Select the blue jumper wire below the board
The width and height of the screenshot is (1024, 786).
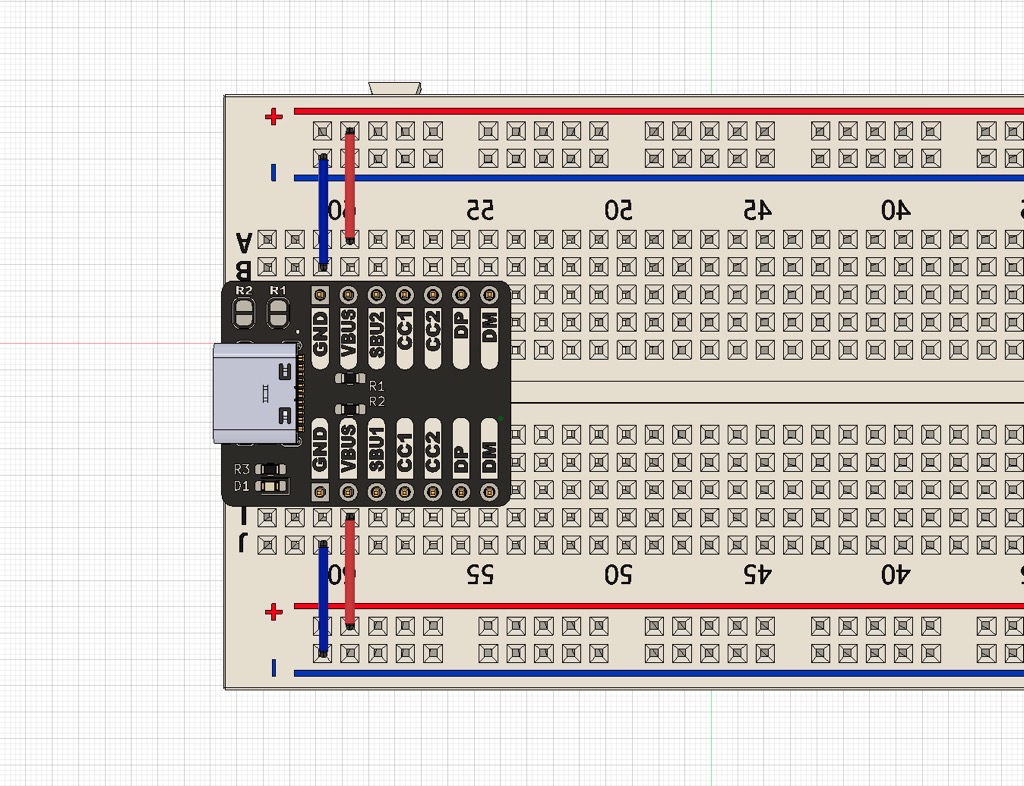coord(323,598)
